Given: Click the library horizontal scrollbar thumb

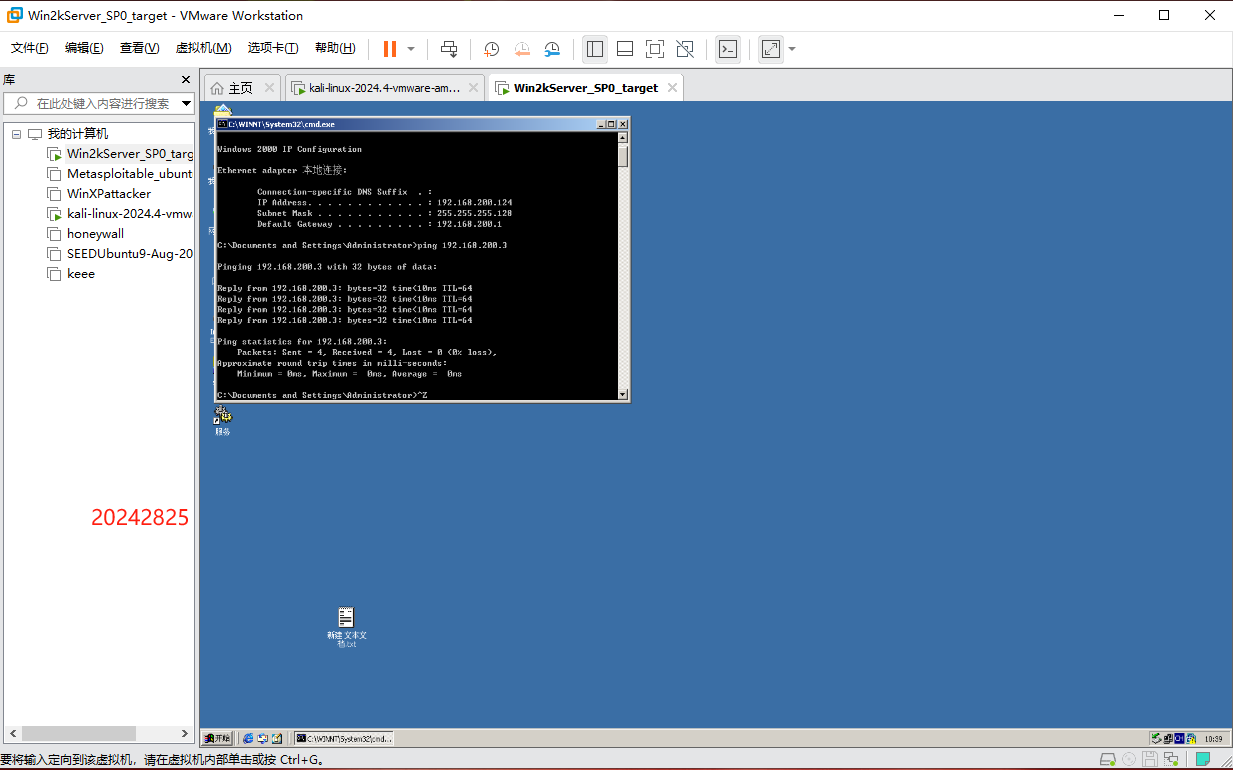Looking at the screenshot, I should 79,734.
